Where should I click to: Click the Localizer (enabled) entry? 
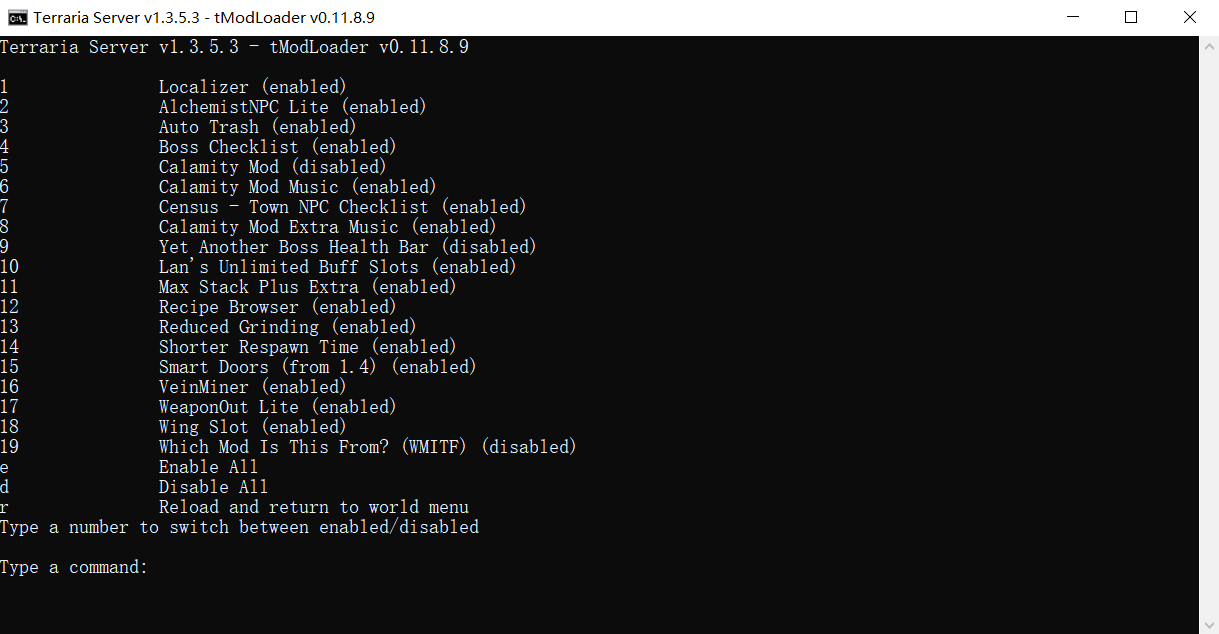(252, 87)
